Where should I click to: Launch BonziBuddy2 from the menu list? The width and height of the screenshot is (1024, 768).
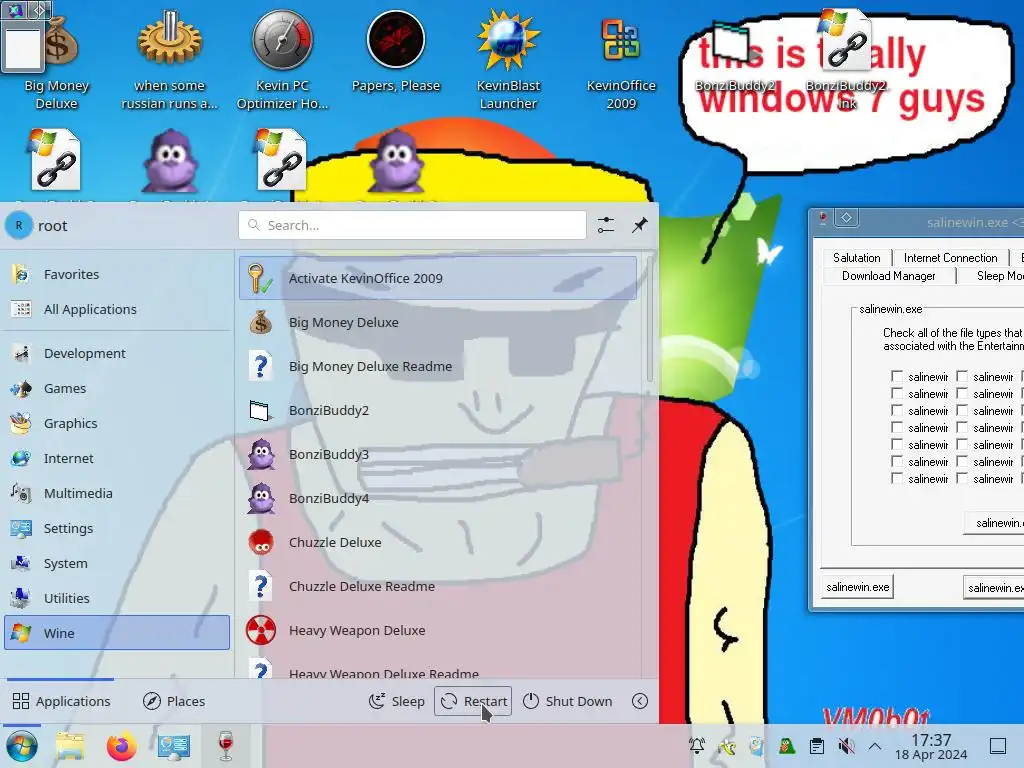438,411
